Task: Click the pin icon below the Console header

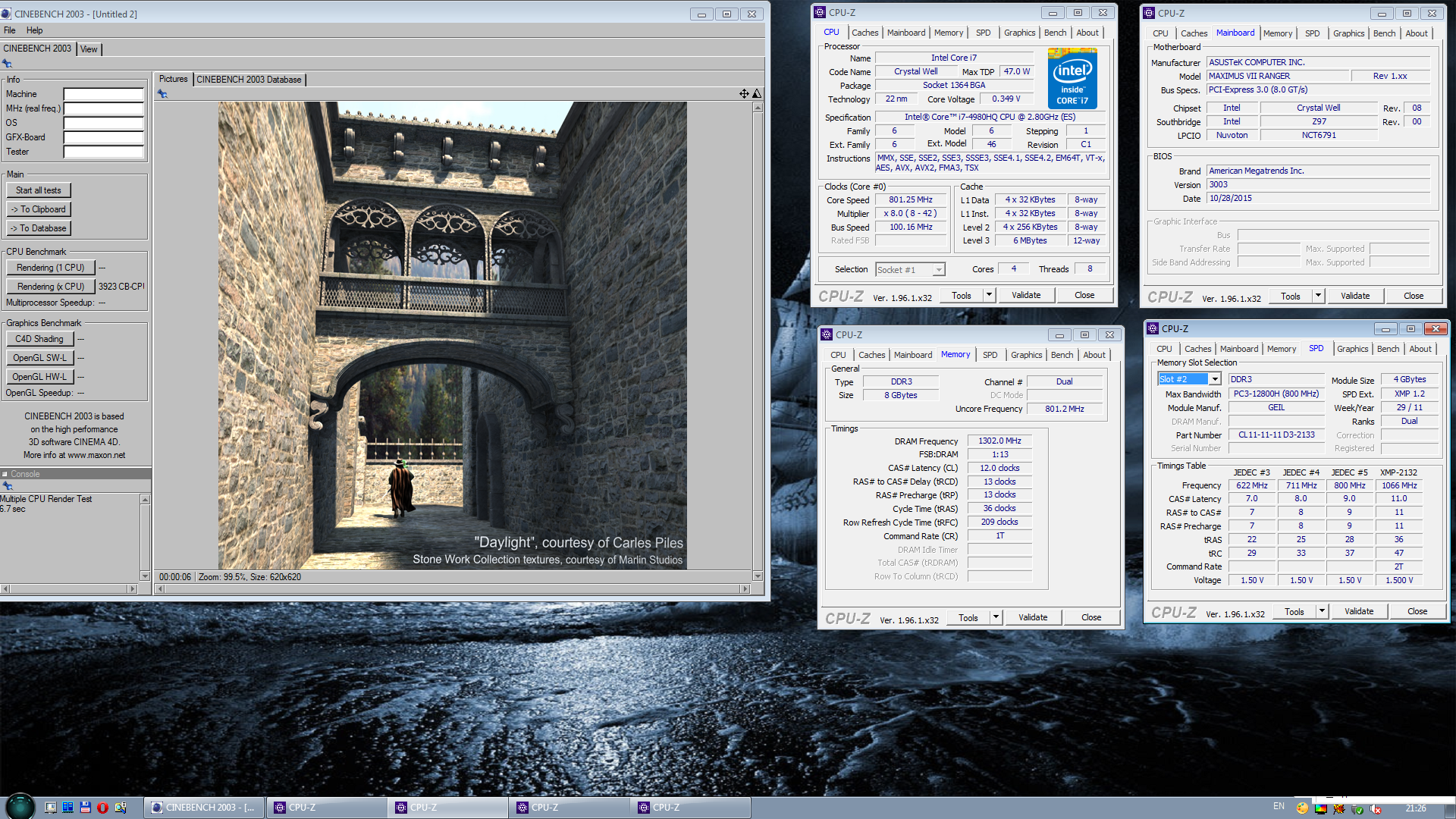Action: tap(7, 485)
